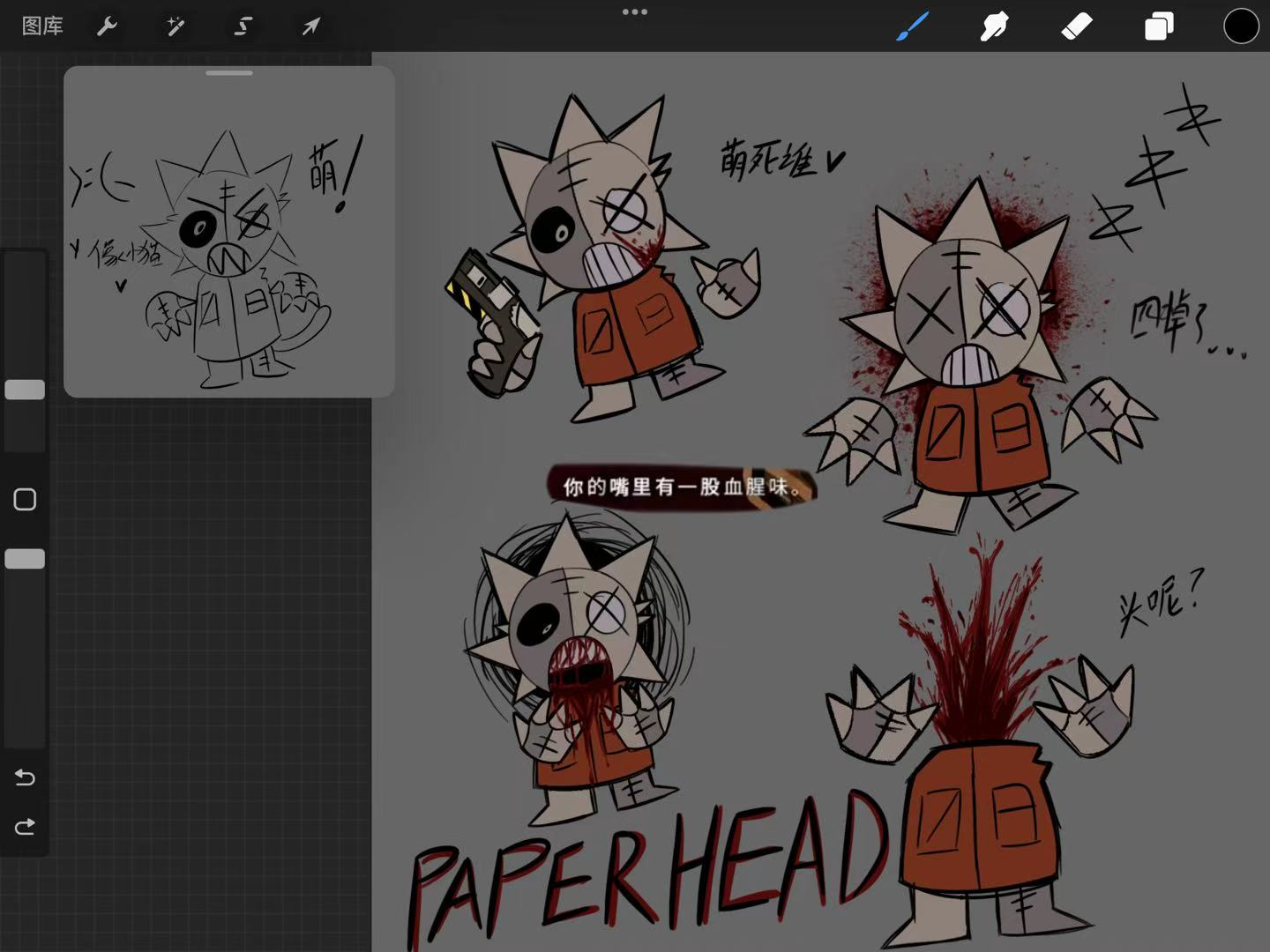1270x952 pixels.
Task: Click the reference sketch thumbnail window
Action: (229, 232)
